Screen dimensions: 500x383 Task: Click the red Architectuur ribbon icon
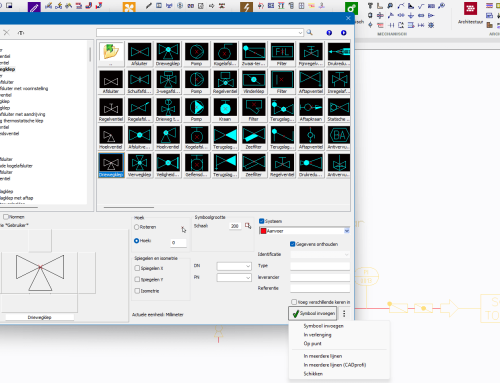(x=470, y=9)
